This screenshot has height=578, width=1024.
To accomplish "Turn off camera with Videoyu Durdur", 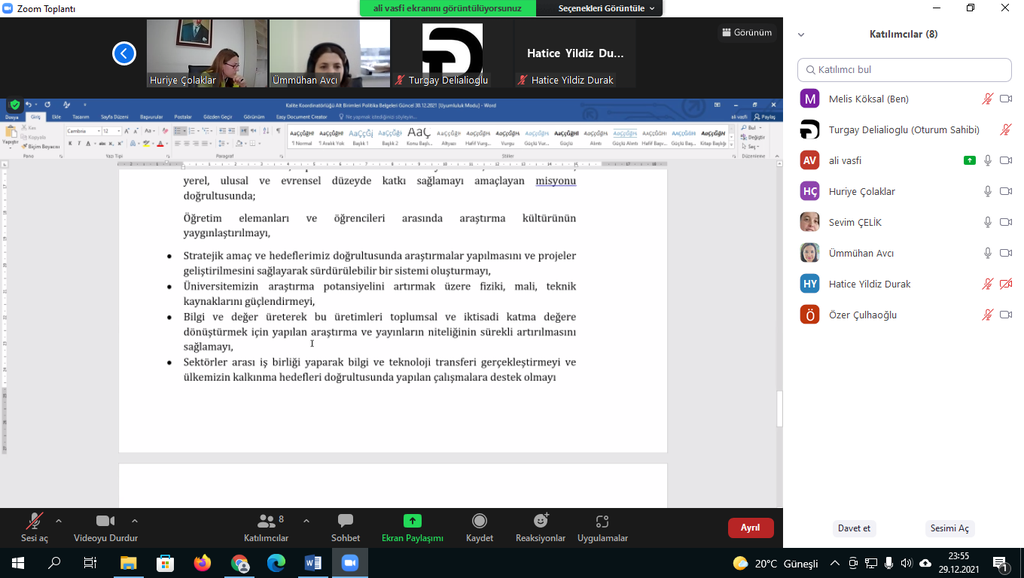I will (105, 527).
